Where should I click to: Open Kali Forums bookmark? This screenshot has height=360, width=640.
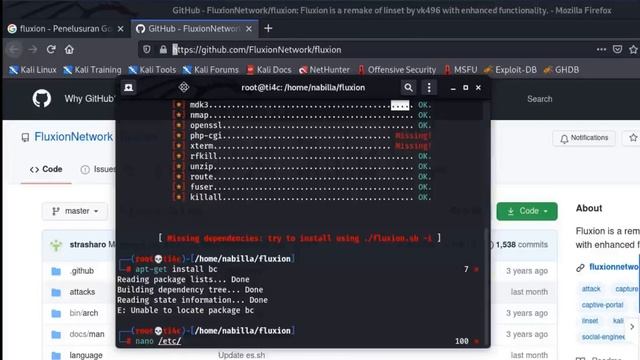coord(211,70)
